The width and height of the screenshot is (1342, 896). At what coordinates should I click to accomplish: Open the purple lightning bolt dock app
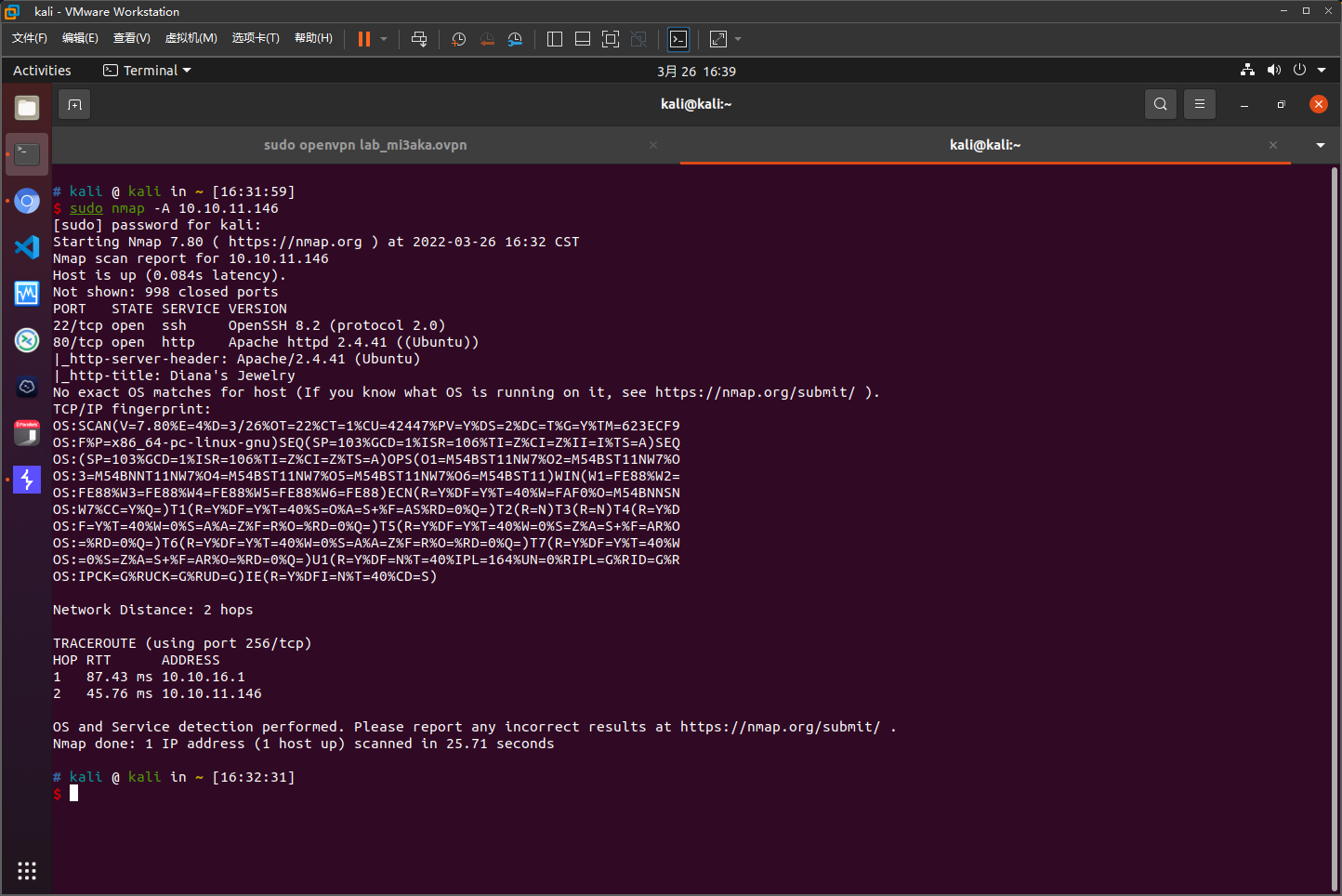tap(27, 480)
